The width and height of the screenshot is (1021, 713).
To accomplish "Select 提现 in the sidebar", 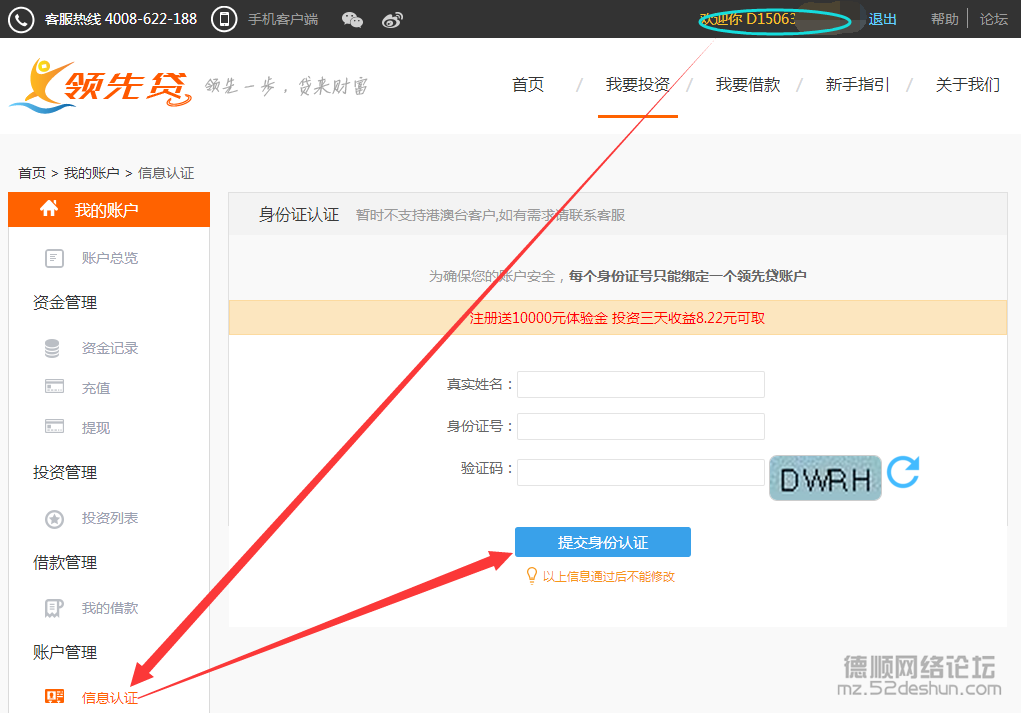I will [x=95, y=428].
